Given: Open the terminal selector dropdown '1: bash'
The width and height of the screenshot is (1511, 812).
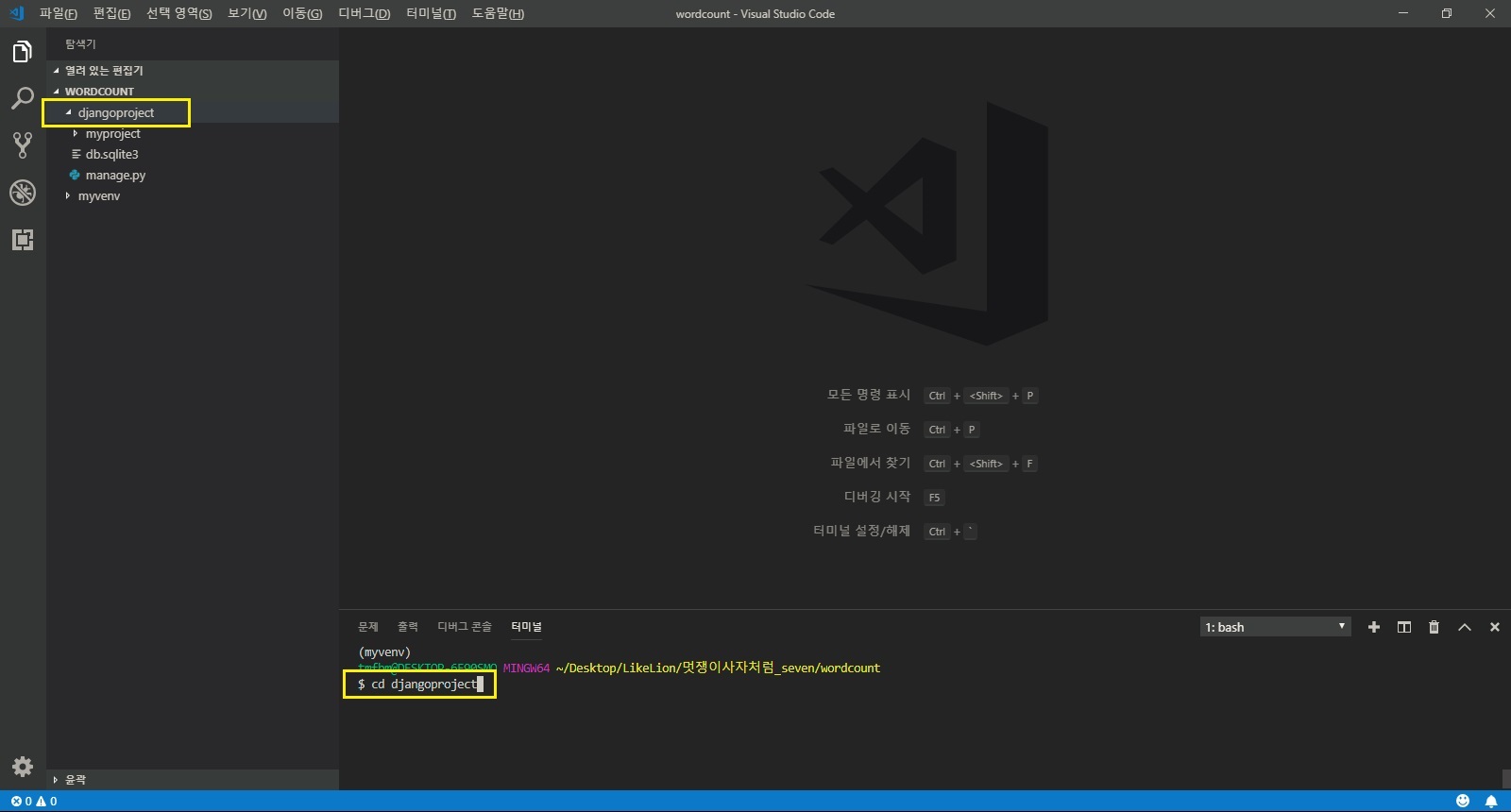Looking at the screenshot, I should 1275,627.
